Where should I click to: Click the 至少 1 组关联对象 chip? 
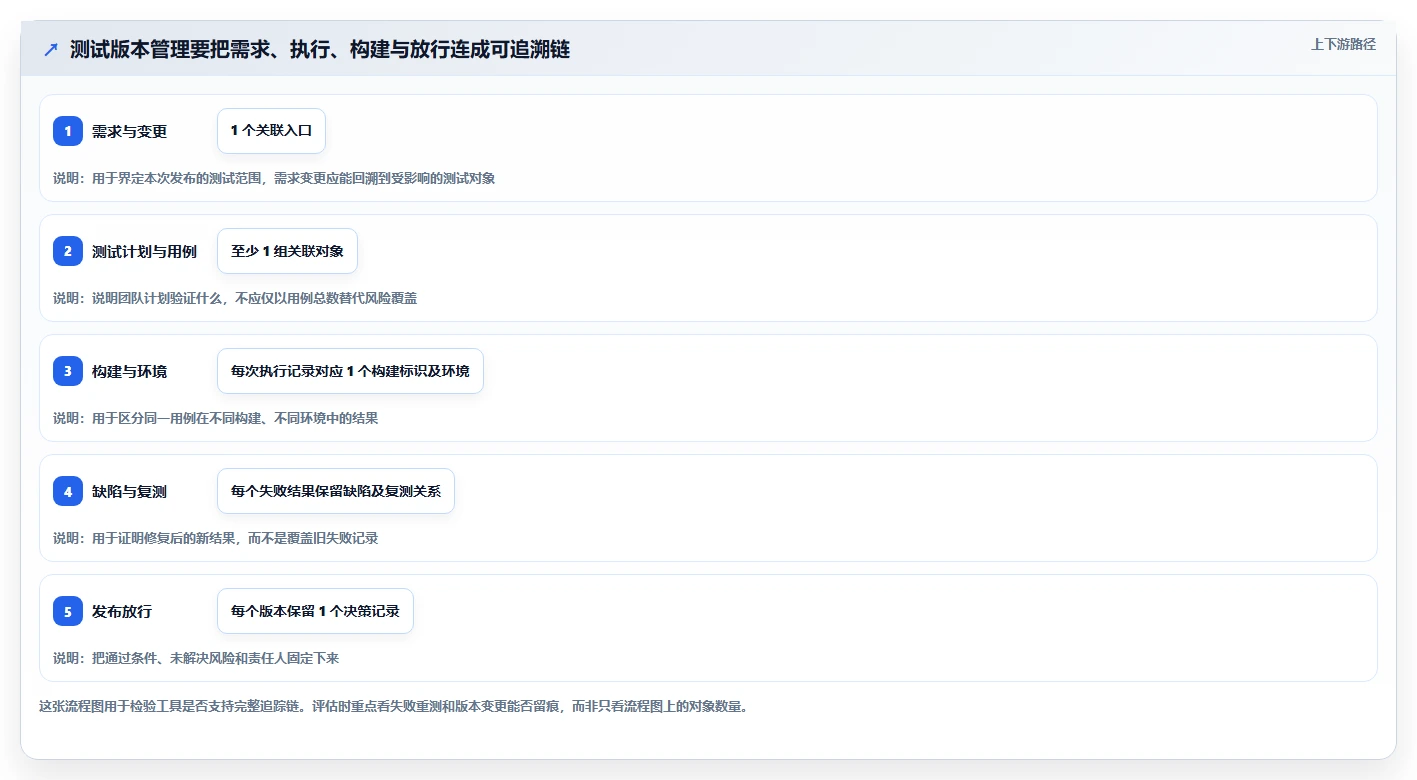tap(287, 251)
